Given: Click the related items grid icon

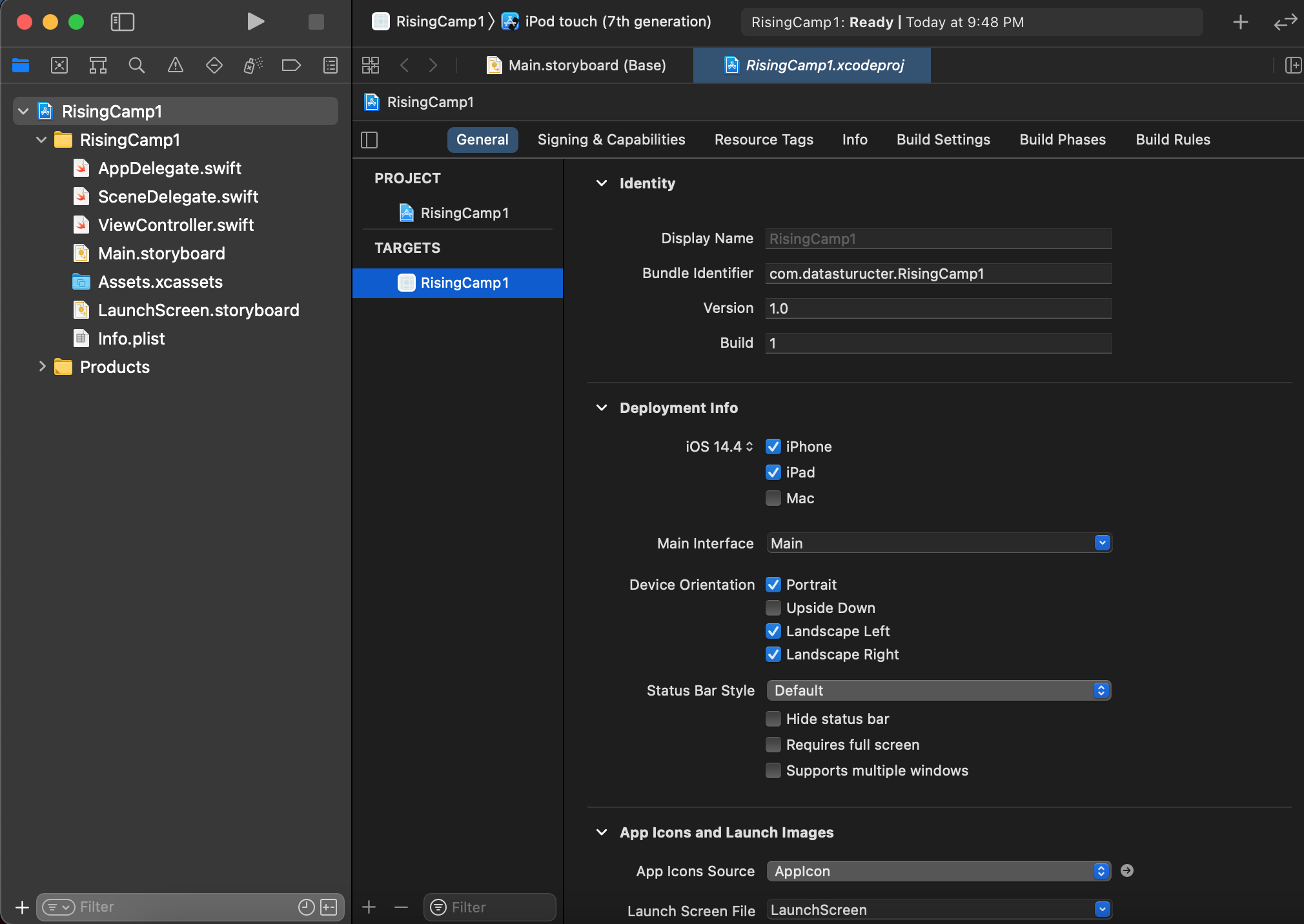Looking at the screenshot, I should (371, 65).
